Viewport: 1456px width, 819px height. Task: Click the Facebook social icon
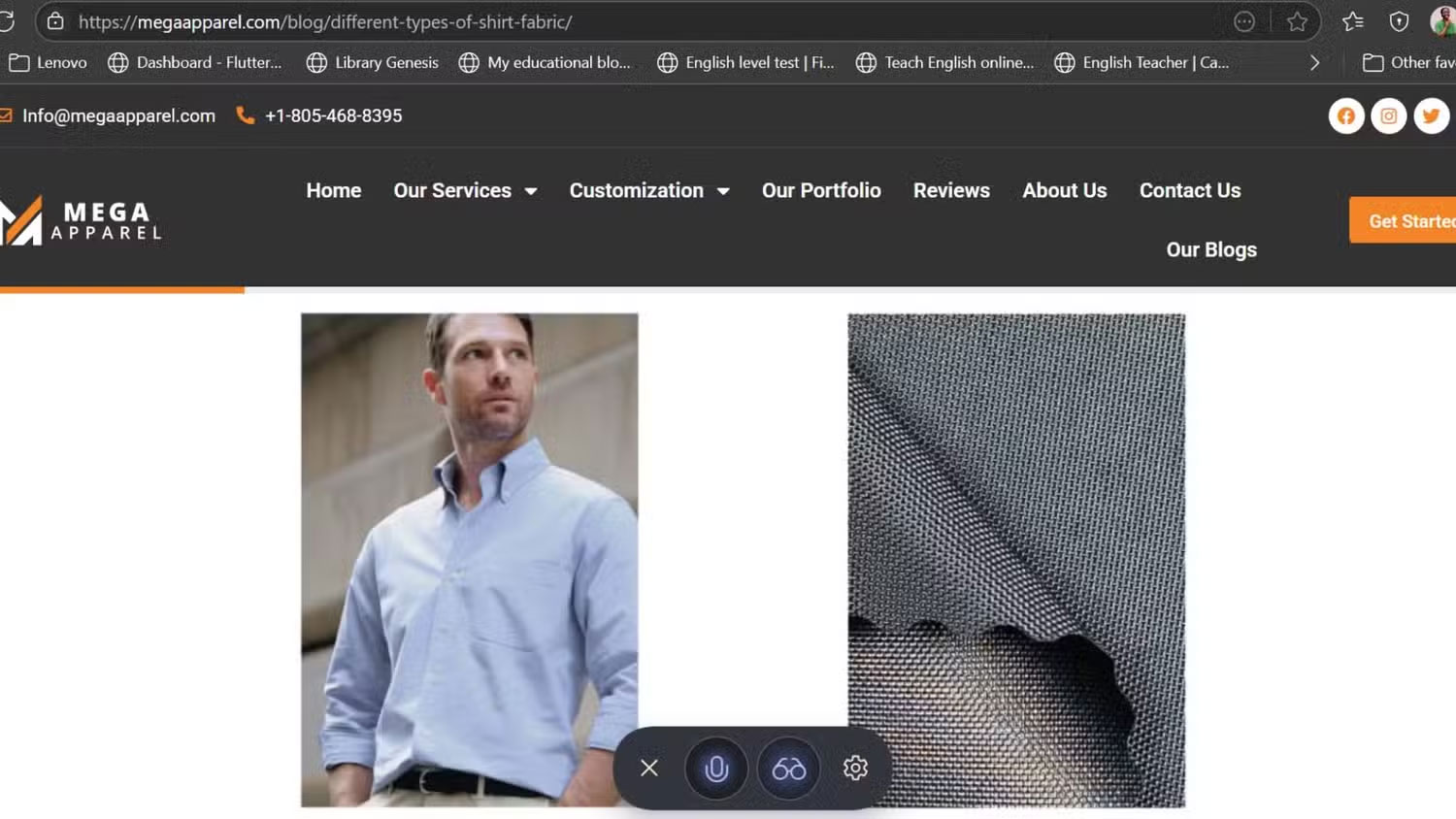coord(1345,116)
